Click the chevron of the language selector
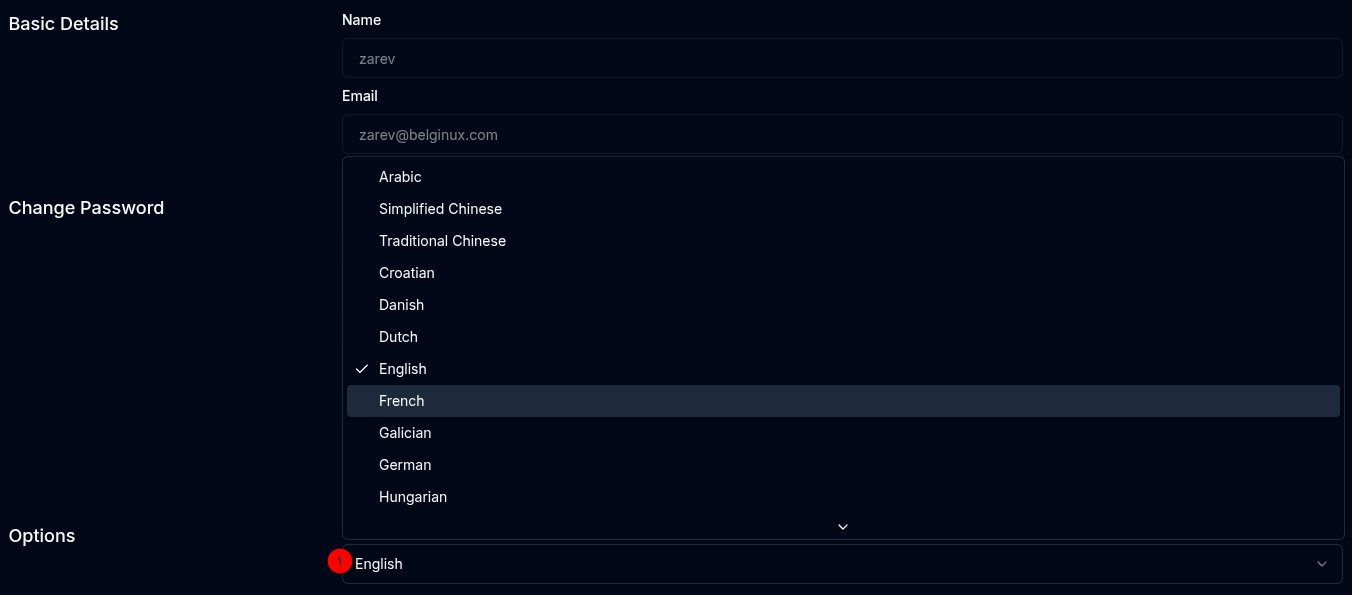 (x=1322, y=564)
